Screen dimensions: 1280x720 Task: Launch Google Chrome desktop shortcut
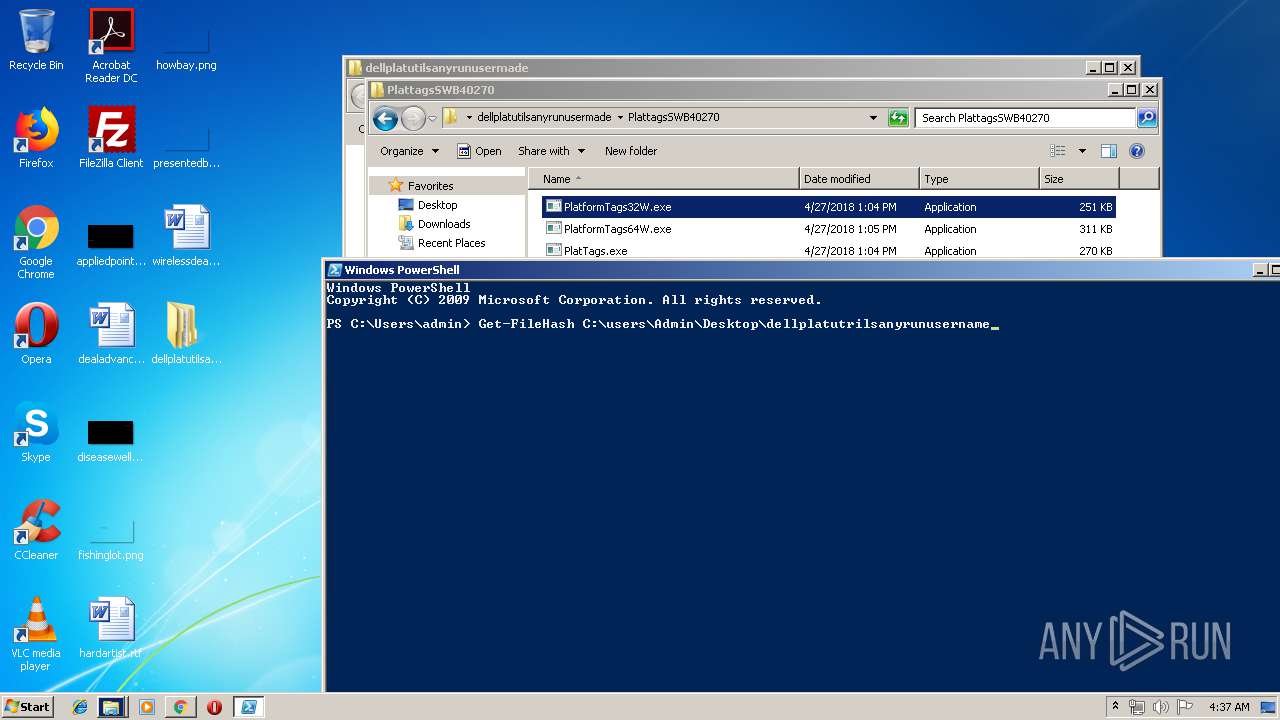point(36,242)
